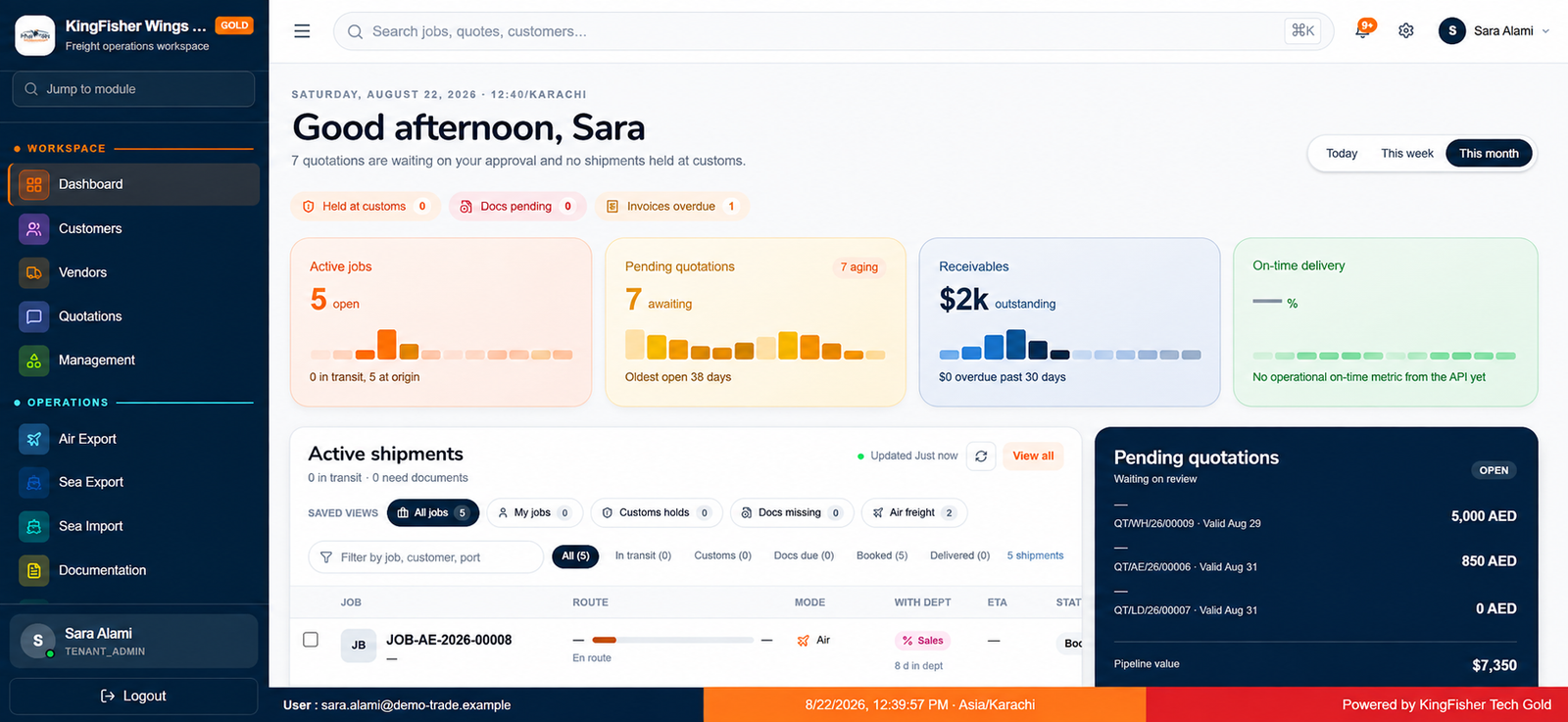Select the This month range

coord(1489,153)
